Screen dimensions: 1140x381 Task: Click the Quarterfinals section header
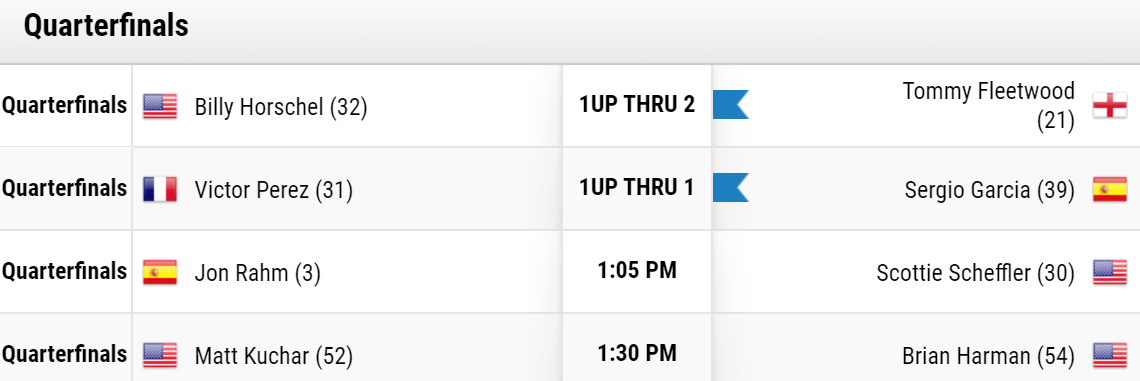coord(106,26)
